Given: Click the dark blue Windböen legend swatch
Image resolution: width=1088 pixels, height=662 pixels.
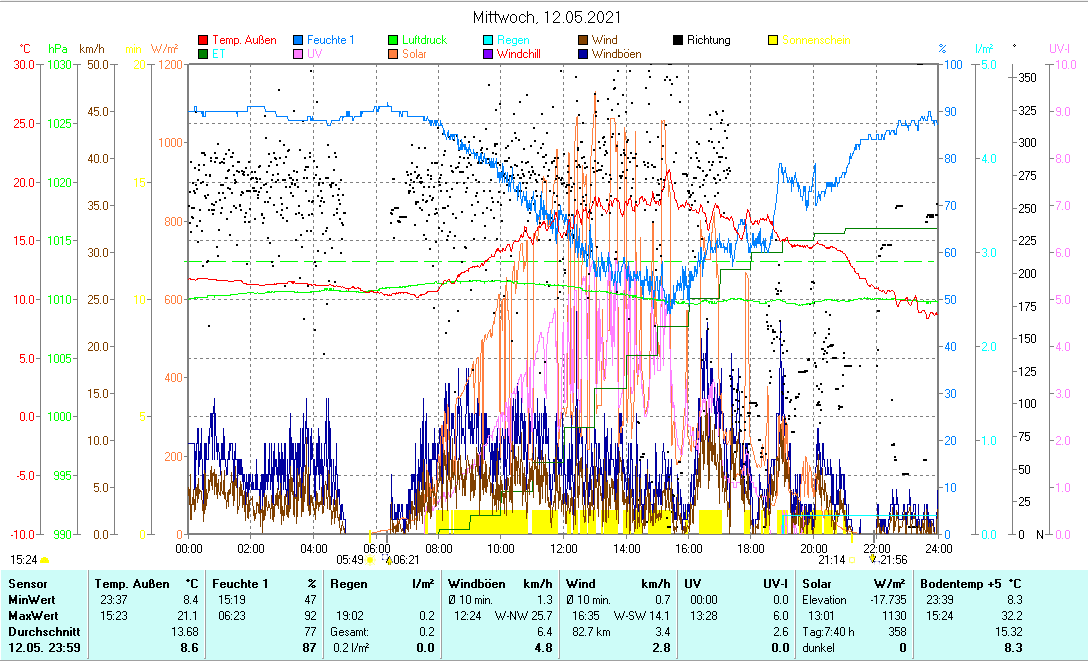Looking at the screenshot, I should coord(582,54).
